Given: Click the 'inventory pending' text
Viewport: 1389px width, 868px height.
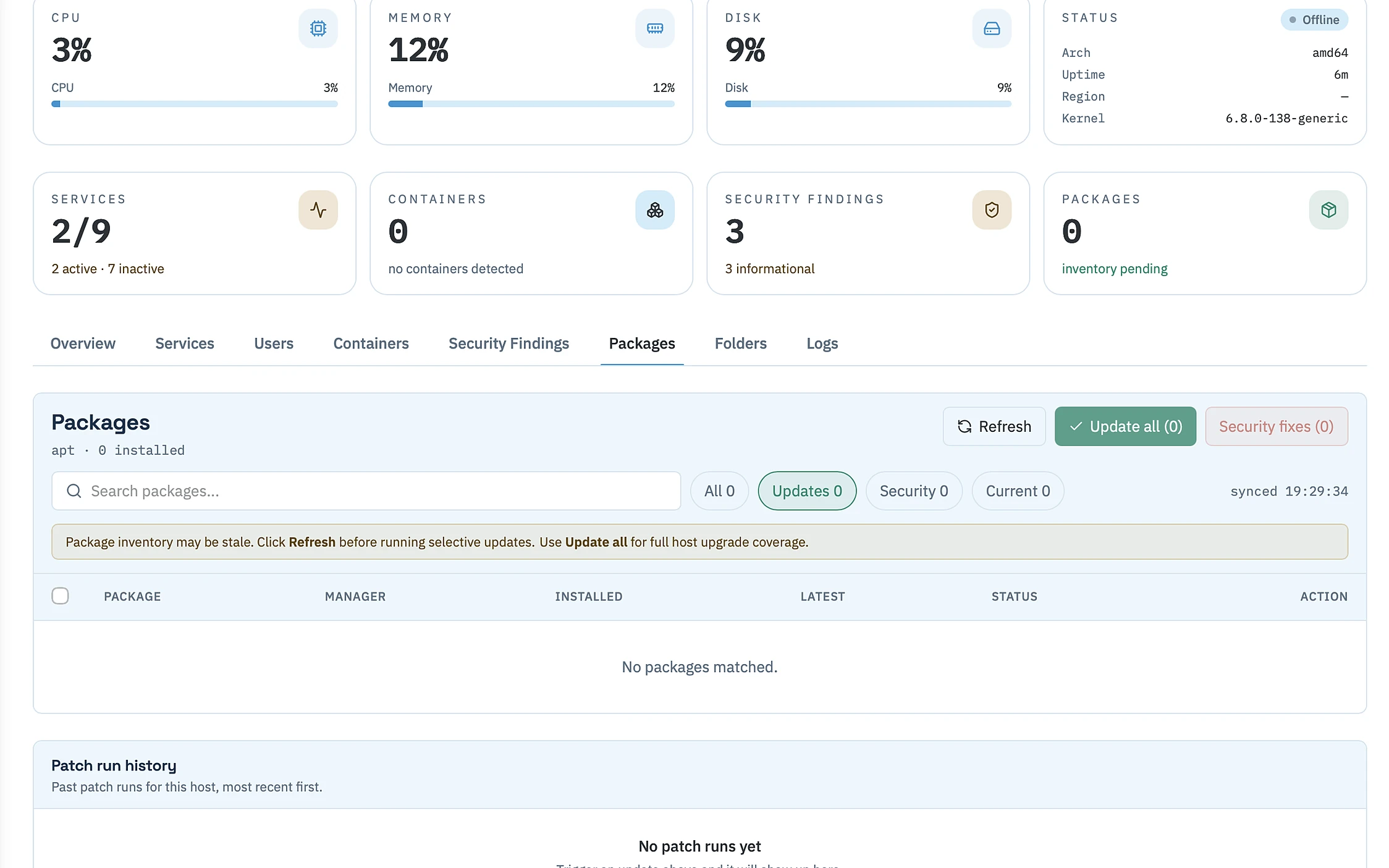Looking at the screenshot, I should click(x=1115, y=269).
